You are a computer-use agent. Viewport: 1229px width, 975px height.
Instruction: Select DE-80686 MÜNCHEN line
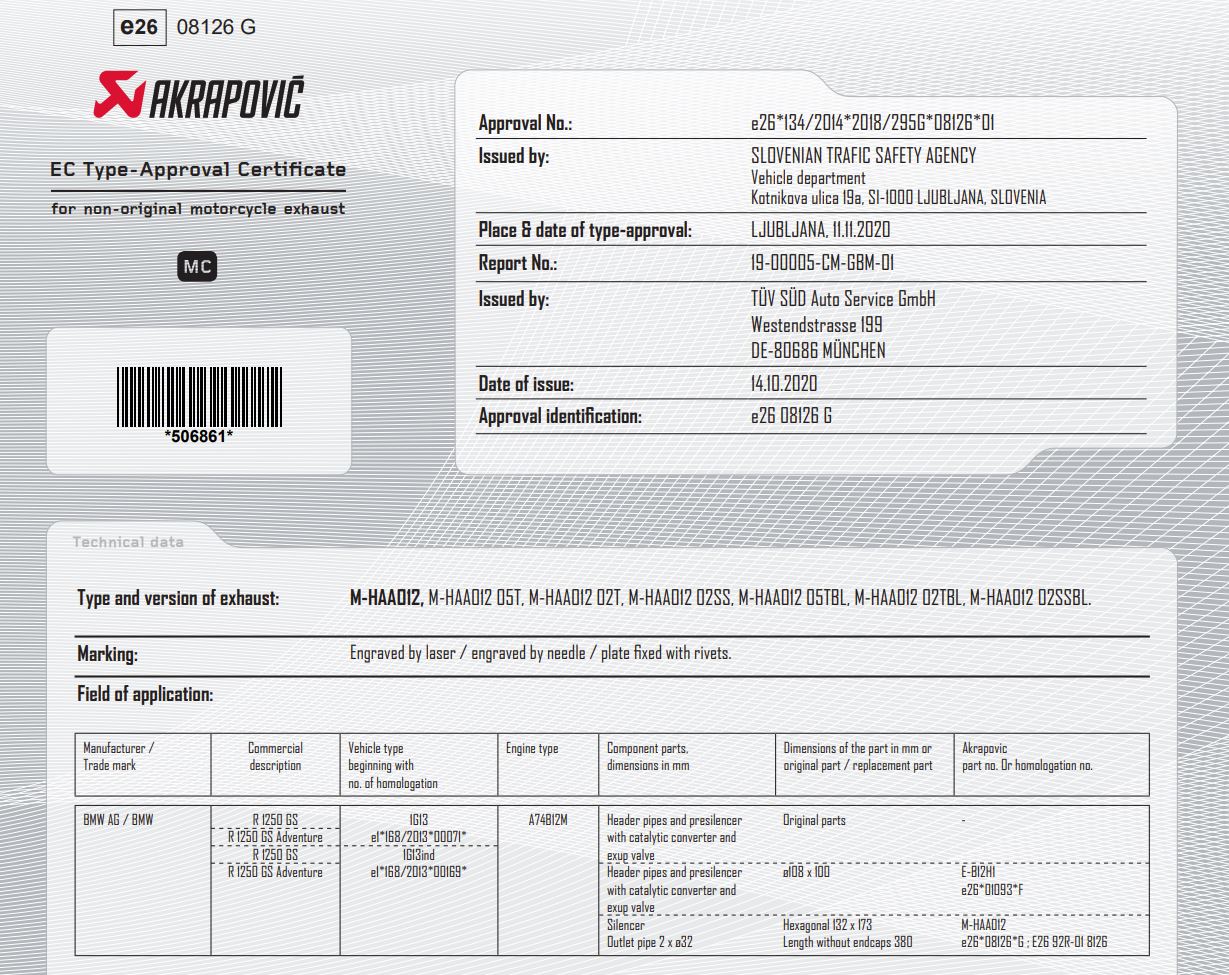click(817, 351)
